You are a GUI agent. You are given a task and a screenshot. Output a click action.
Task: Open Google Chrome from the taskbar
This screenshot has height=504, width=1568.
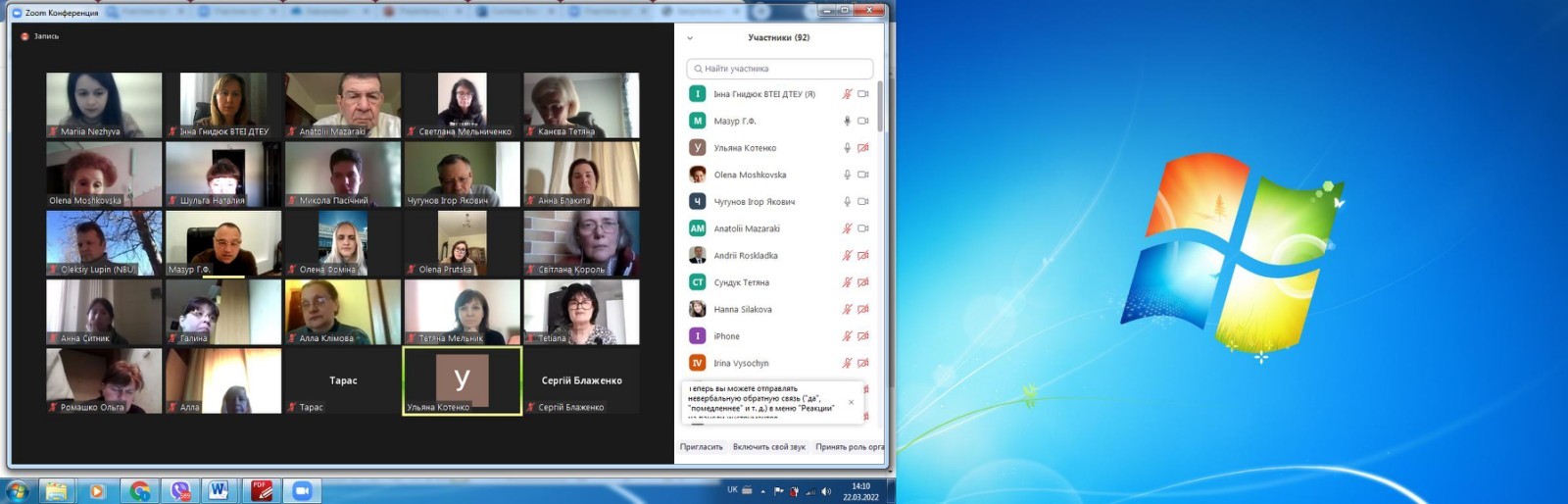140,490
